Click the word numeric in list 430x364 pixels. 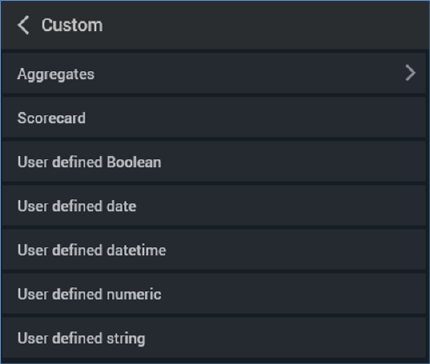coord(134,294)
